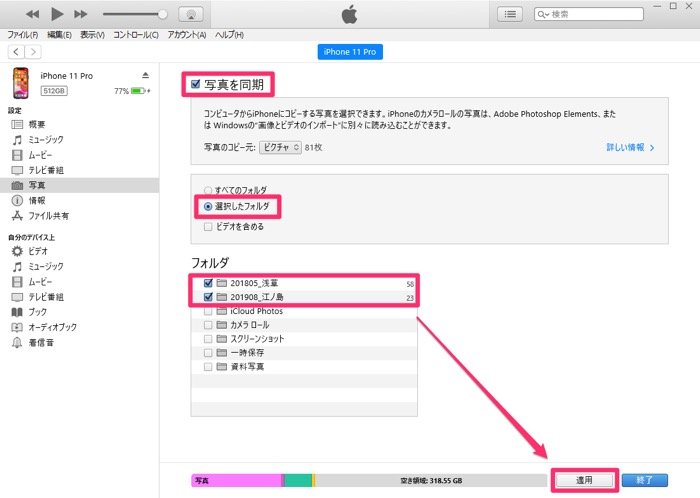The image size is (700, 498).
Task: Open オーディオブック on the device
Action: (x=52, y=327)
